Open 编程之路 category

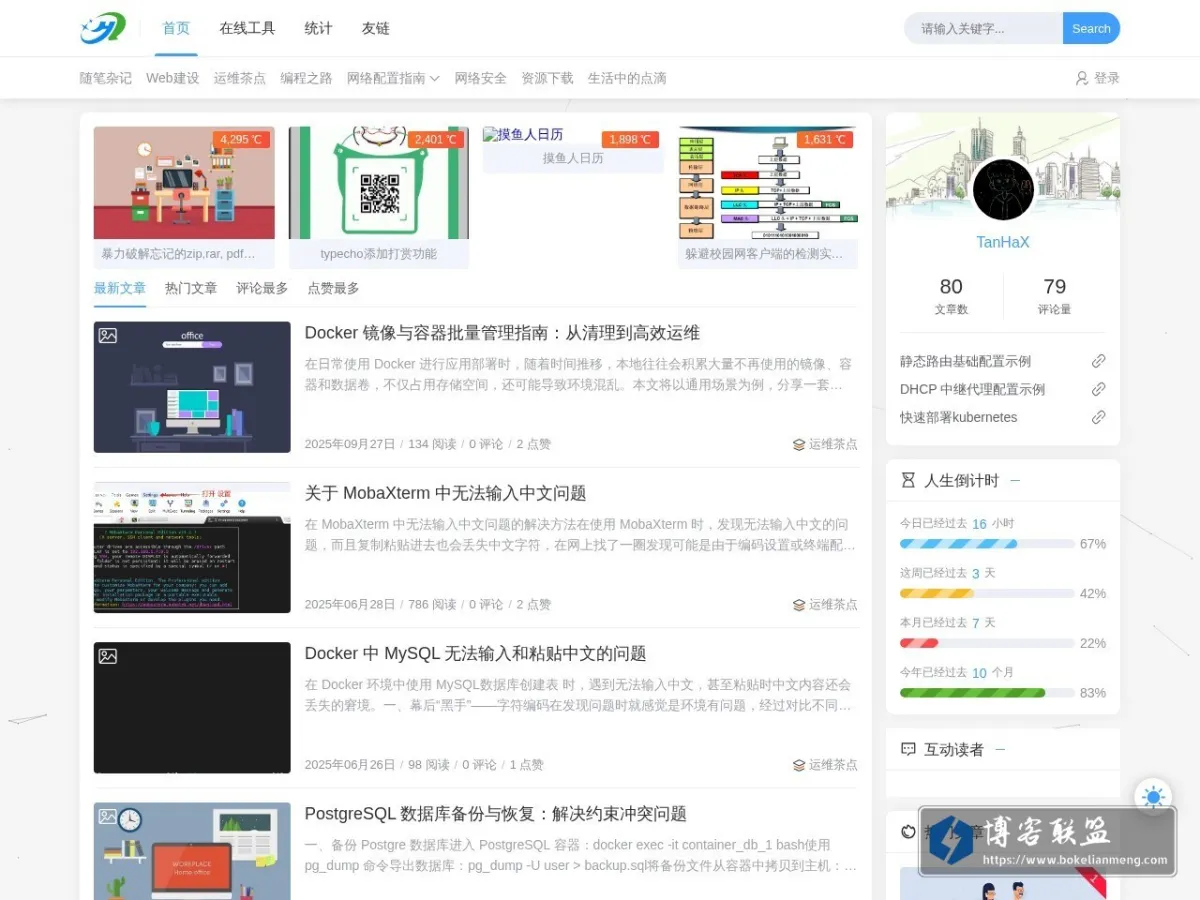coord(306,78)
